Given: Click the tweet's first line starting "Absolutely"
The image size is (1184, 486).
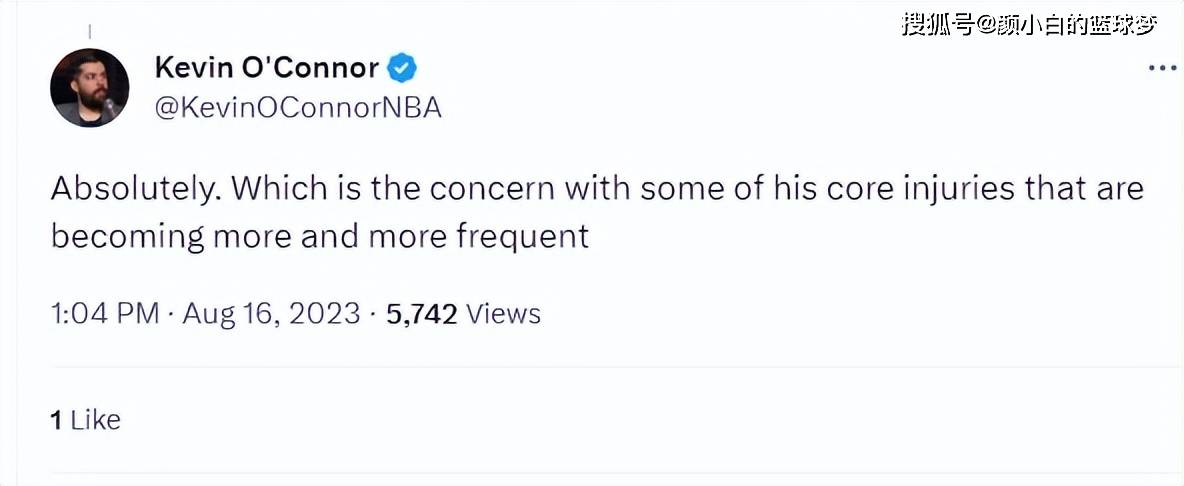Looking at the screenshot, I should pyautogui.click(x=596, y=189).
